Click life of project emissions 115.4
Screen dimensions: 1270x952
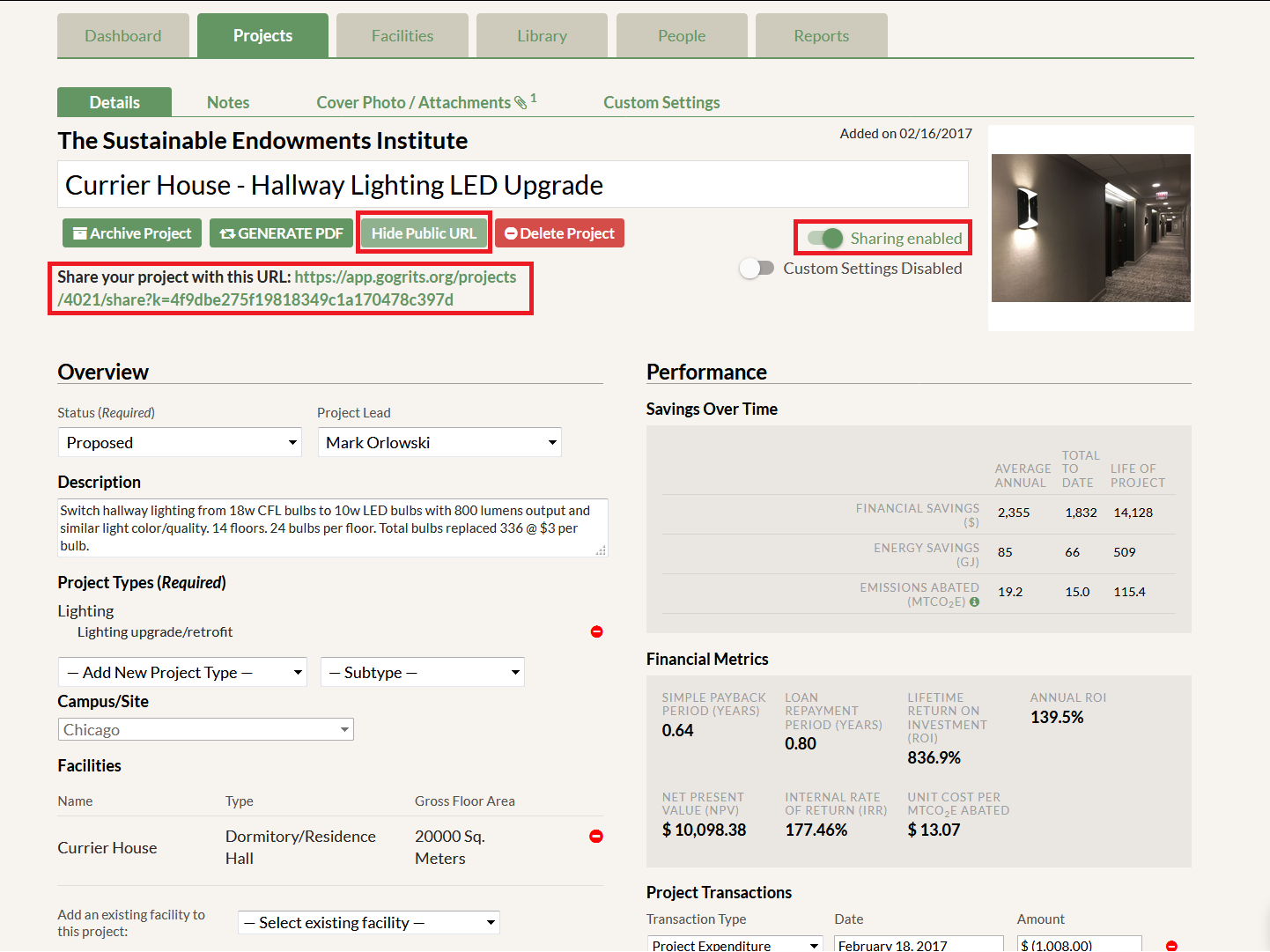click(1129, 592)
